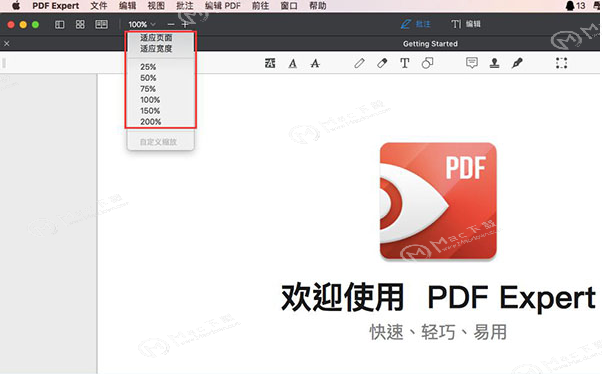Select the signature fountain pen tool
The image size is (602, 374).
coord(517,63)
